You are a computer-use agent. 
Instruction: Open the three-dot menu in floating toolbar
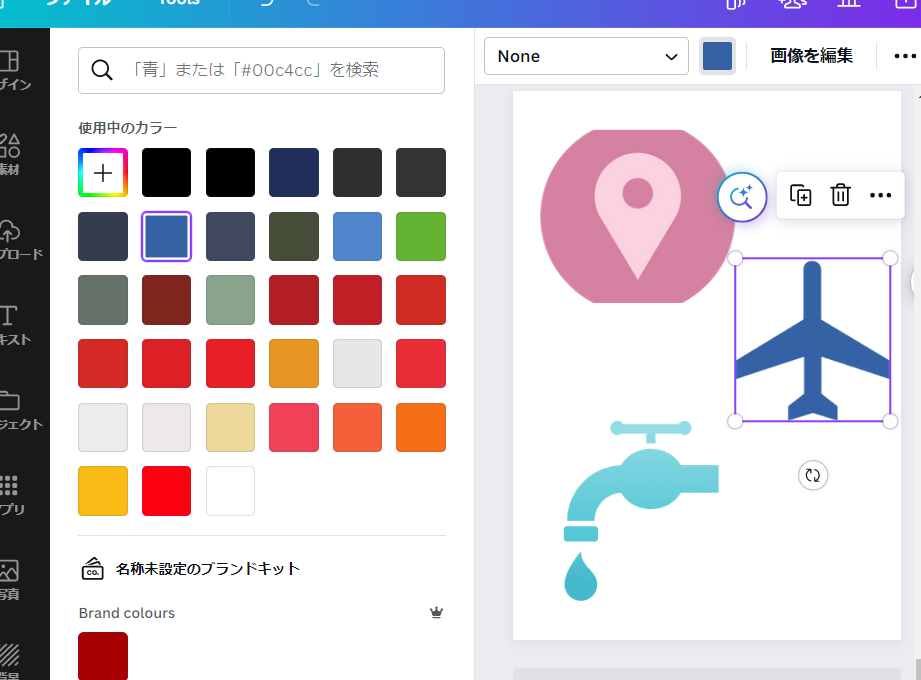[x=880, y=195]
